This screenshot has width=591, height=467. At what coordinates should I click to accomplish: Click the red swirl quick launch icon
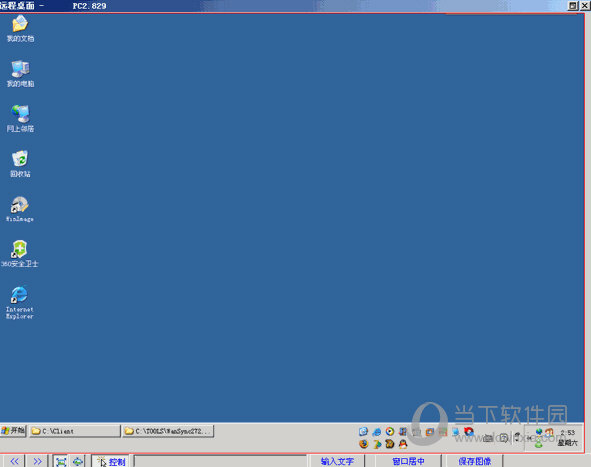coord(469,431)
